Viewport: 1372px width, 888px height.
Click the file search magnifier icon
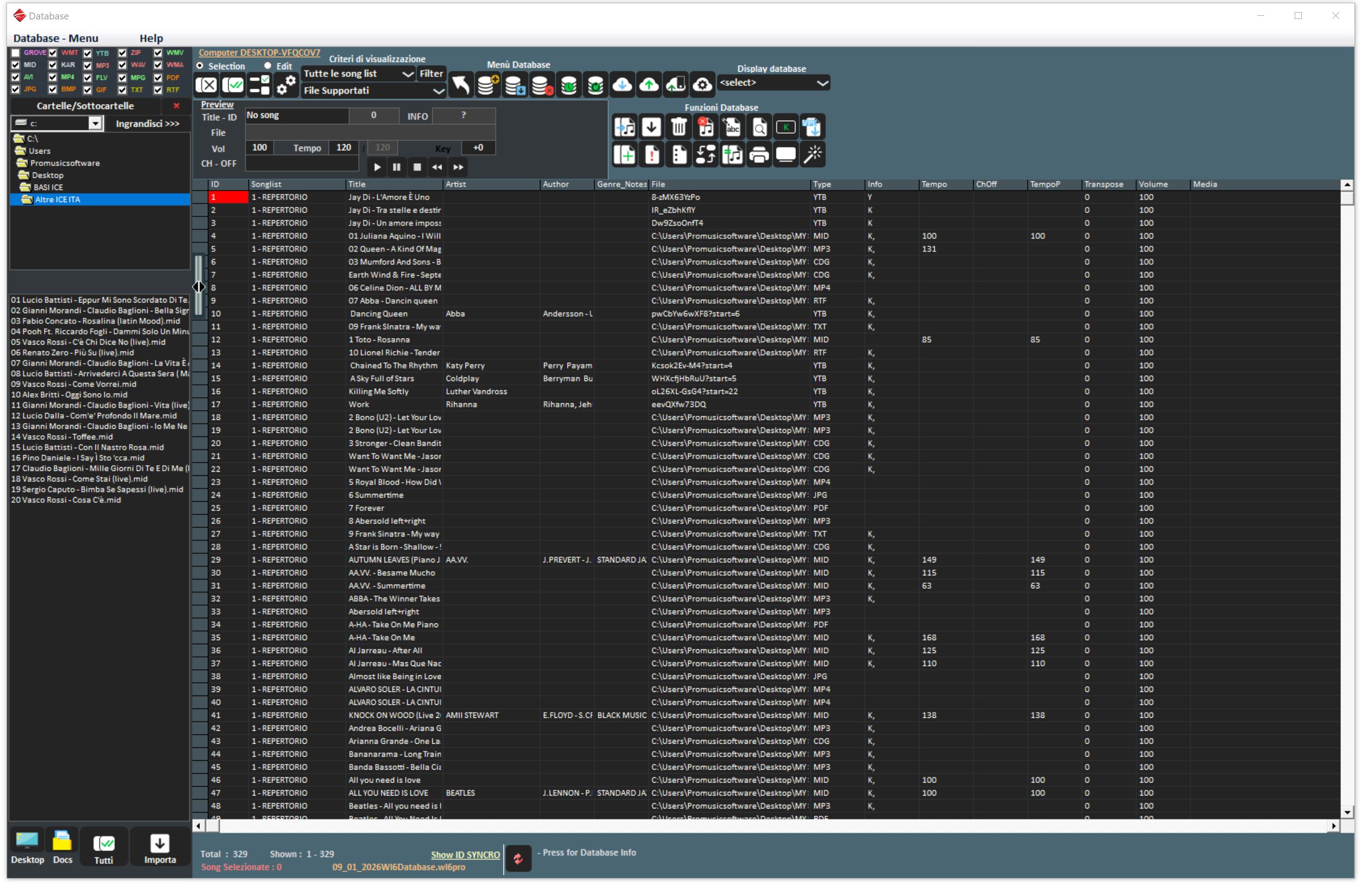tap(759, 127)
